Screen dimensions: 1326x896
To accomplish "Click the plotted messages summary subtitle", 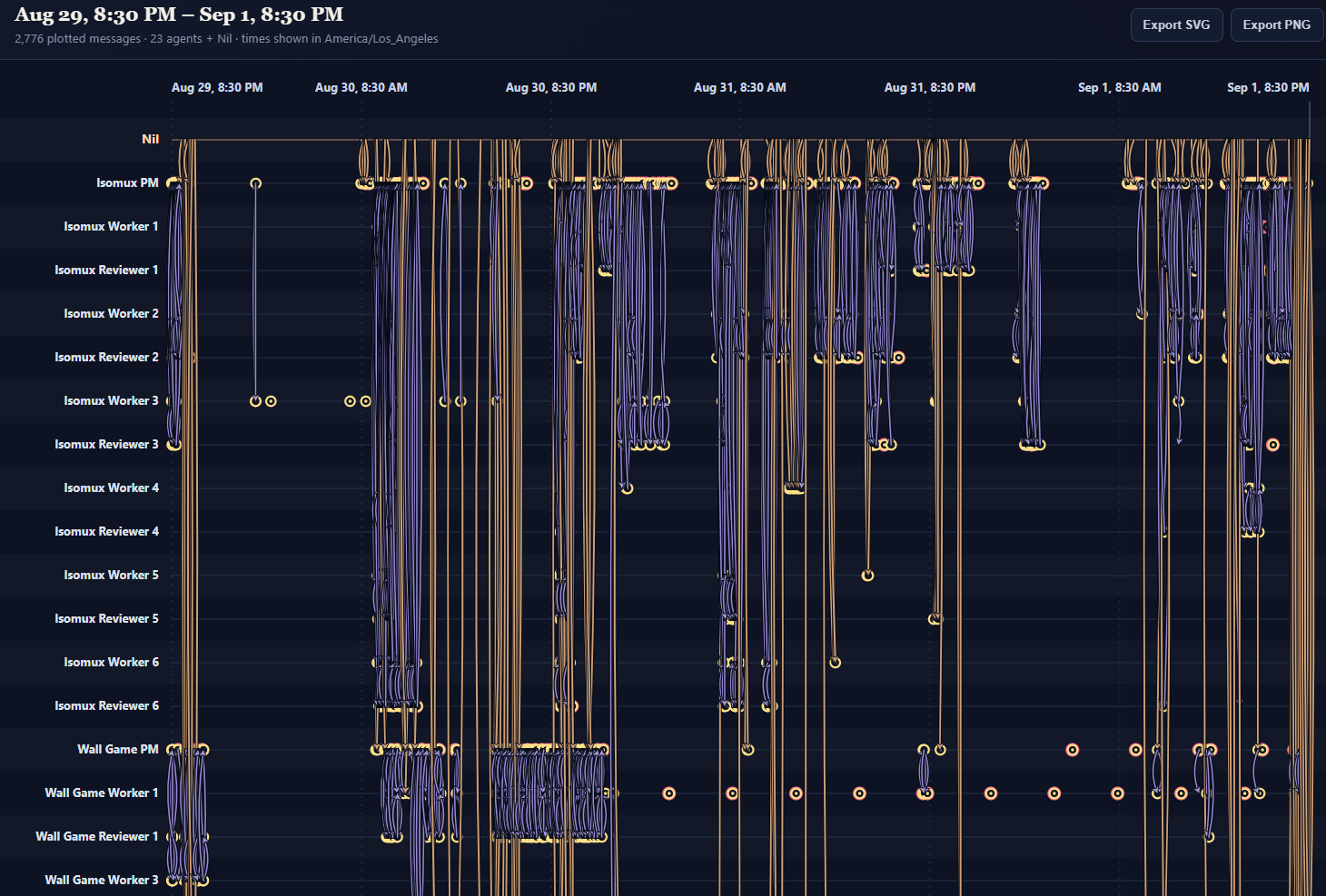I will click(226, 39).
